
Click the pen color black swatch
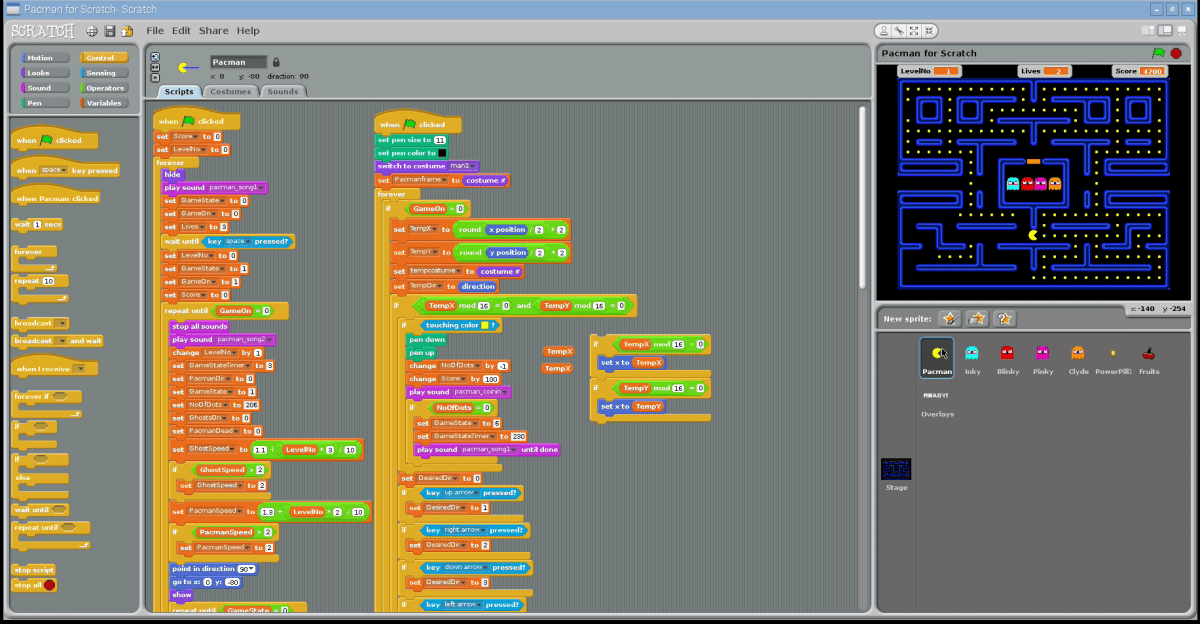click(442, 153)
